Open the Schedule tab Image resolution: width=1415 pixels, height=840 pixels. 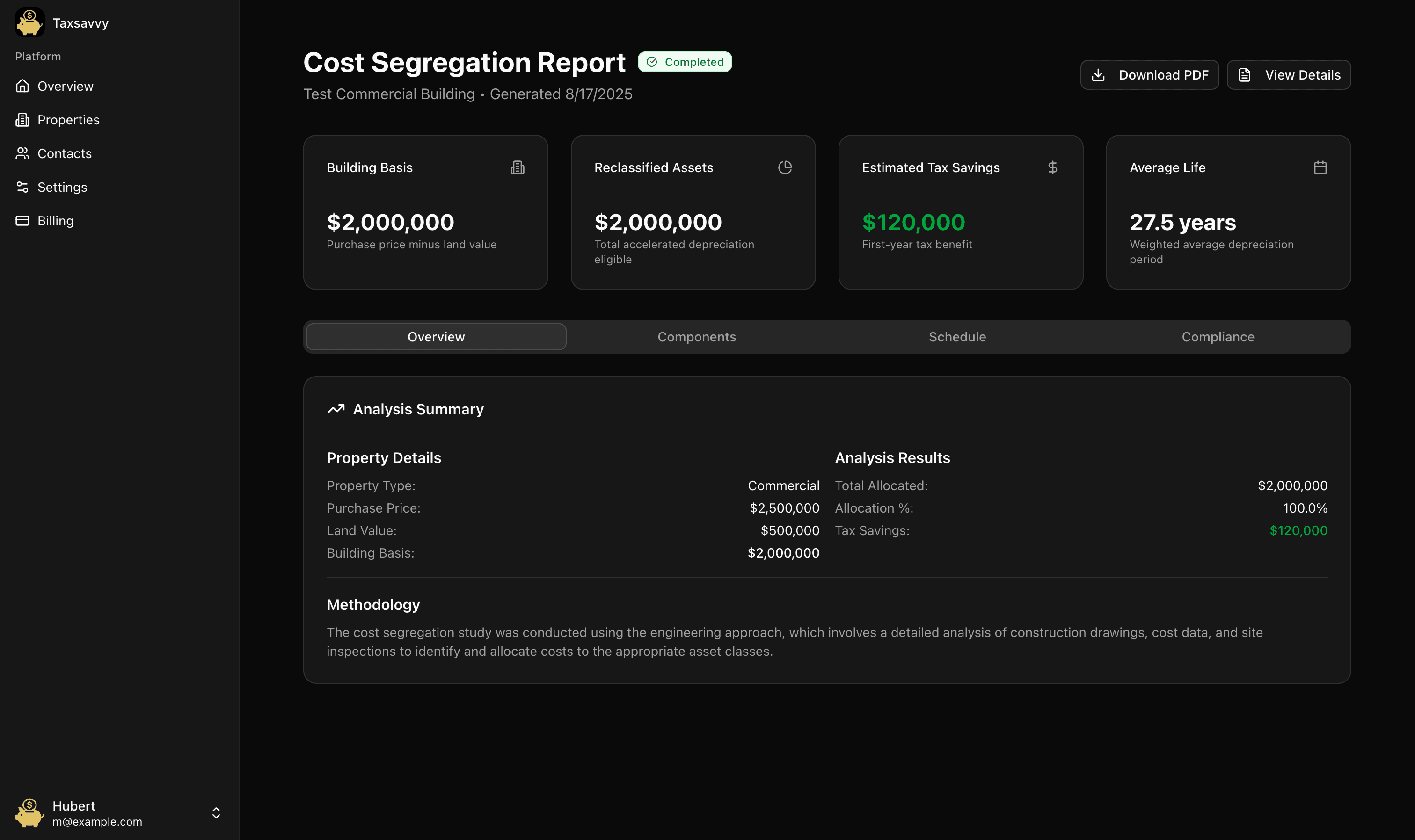(957, 336)
